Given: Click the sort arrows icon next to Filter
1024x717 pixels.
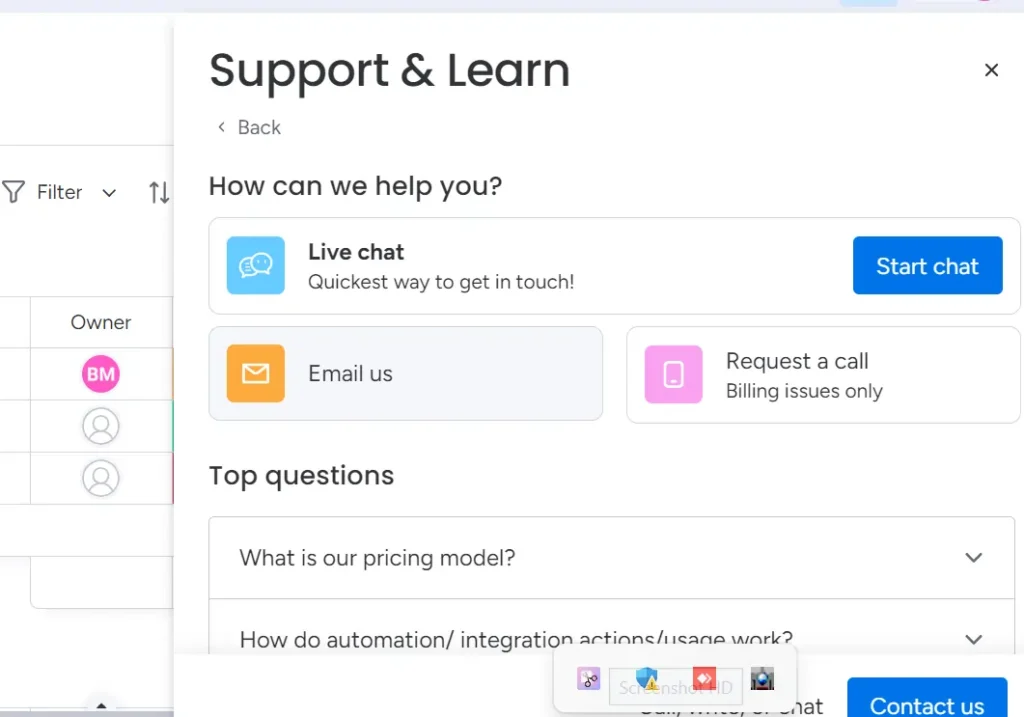Looking at the screenshot, I should [x=159, y=192].
